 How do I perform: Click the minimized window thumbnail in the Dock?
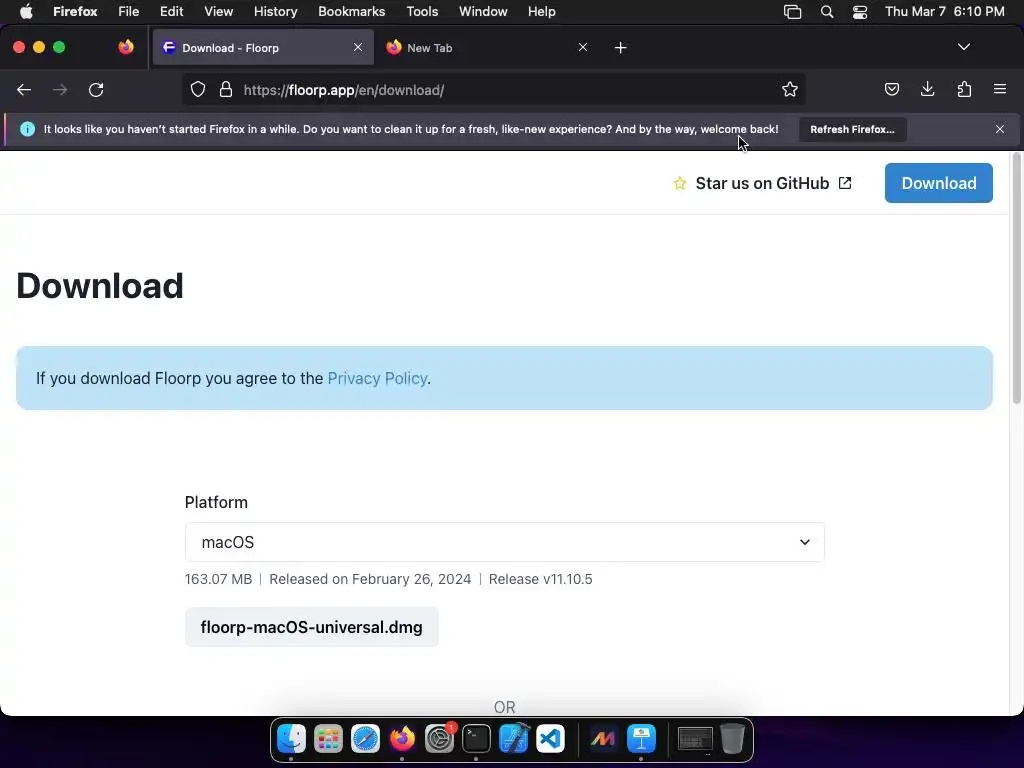click(695, 739)
